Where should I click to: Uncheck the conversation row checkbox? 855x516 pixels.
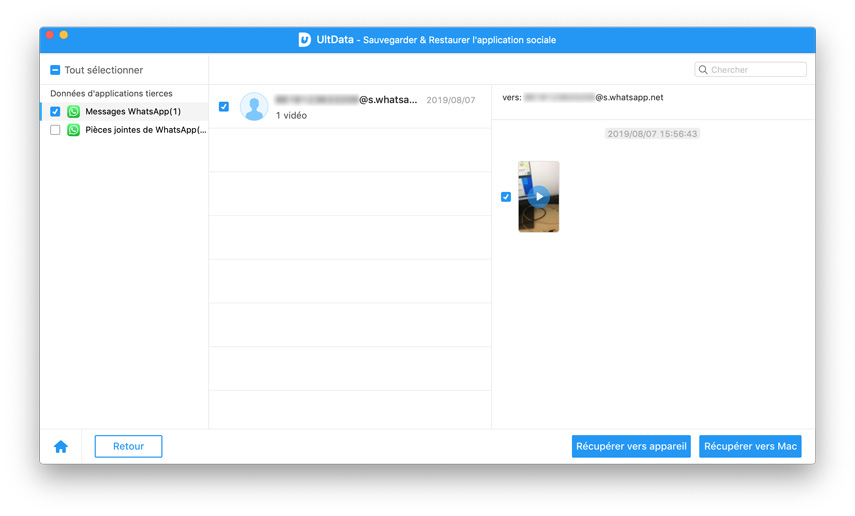tap(224, 106)
